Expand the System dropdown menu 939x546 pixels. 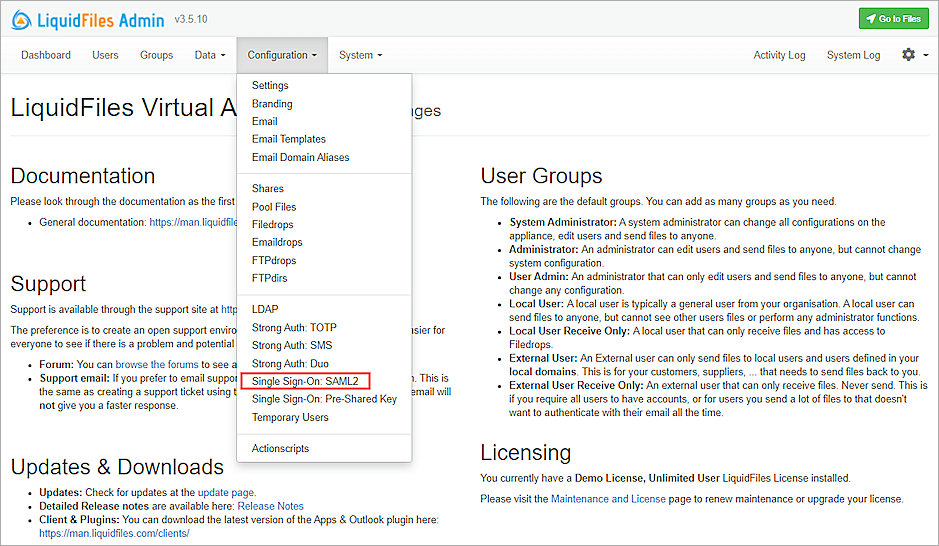(x=361, y=55)
